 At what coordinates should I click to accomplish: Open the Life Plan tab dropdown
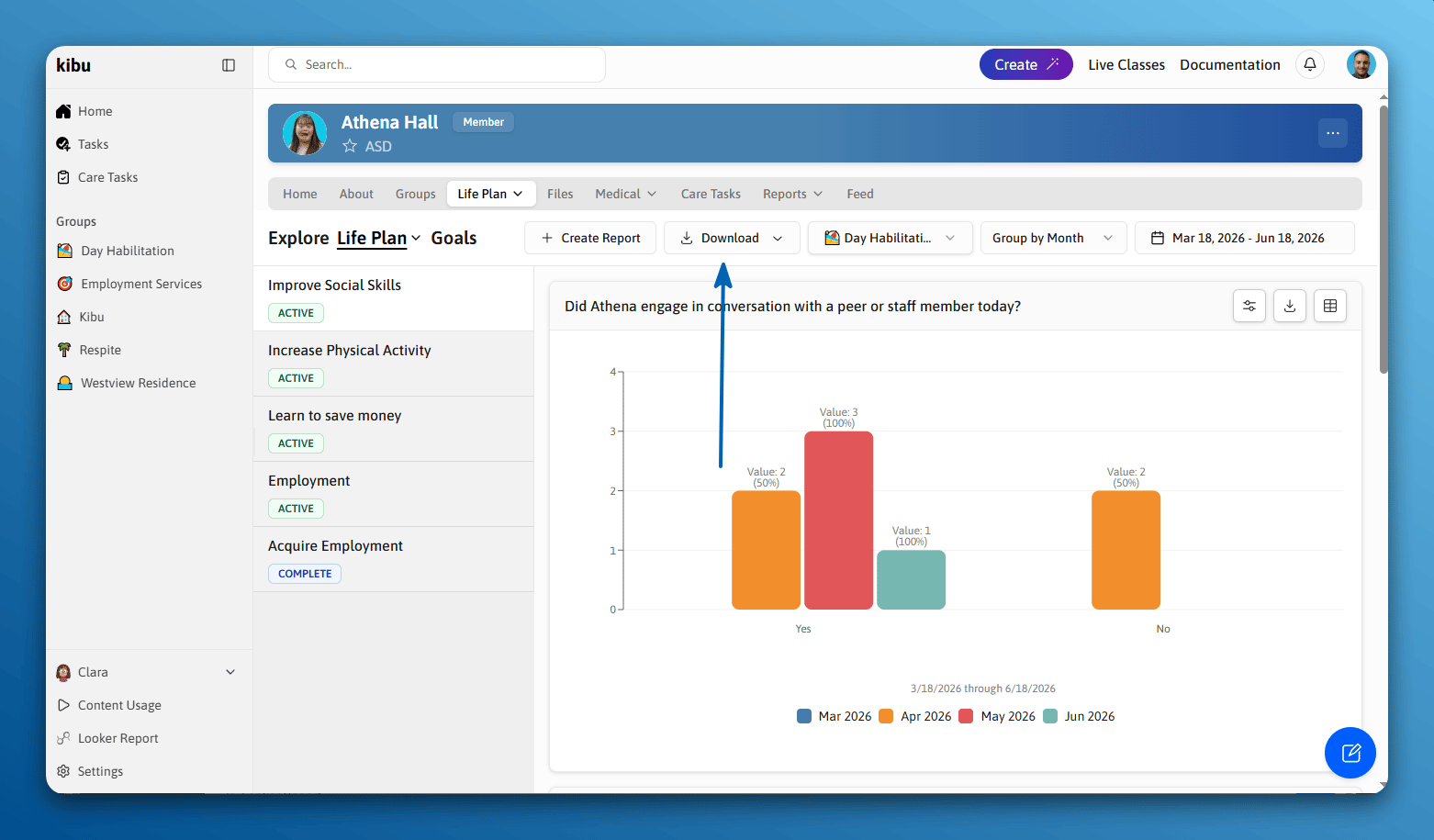point(490,194)
